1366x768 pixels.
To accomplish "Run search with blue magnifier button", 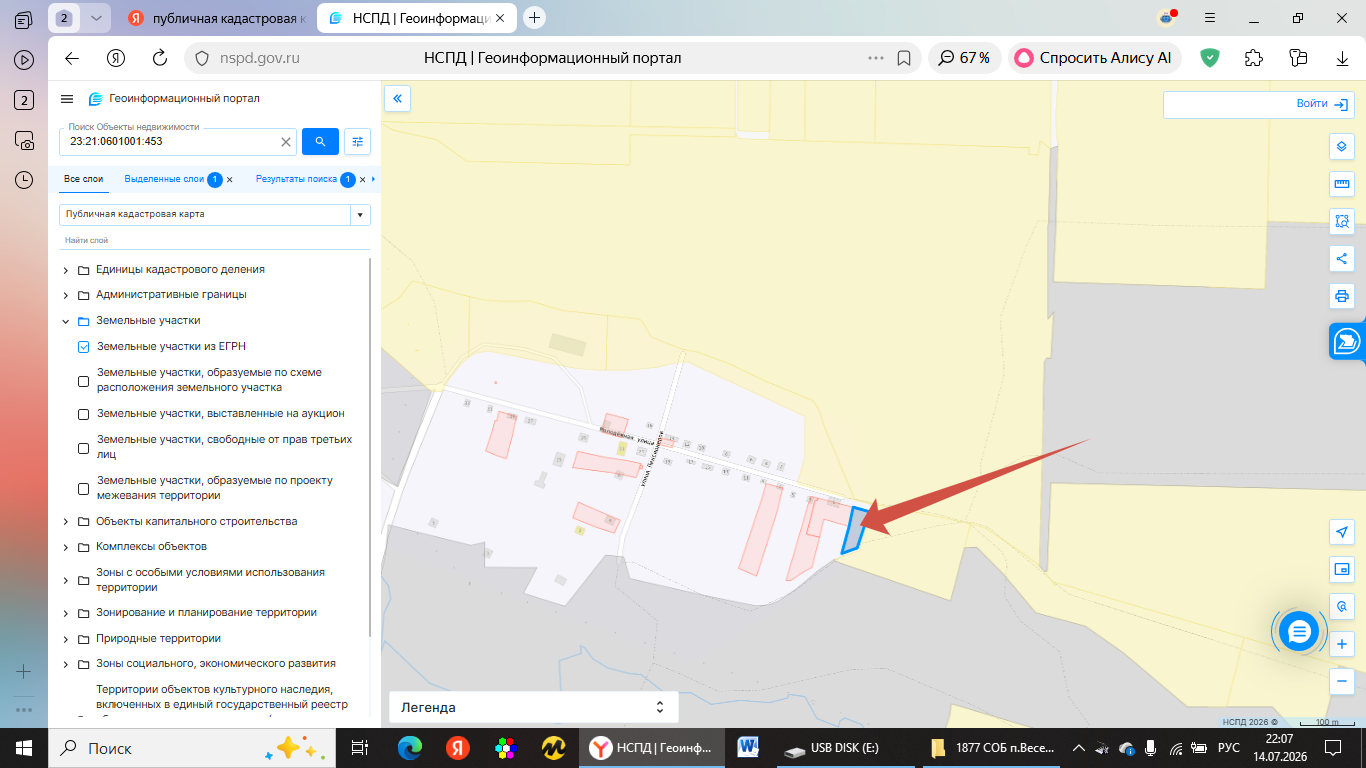I will click(320, 142).
